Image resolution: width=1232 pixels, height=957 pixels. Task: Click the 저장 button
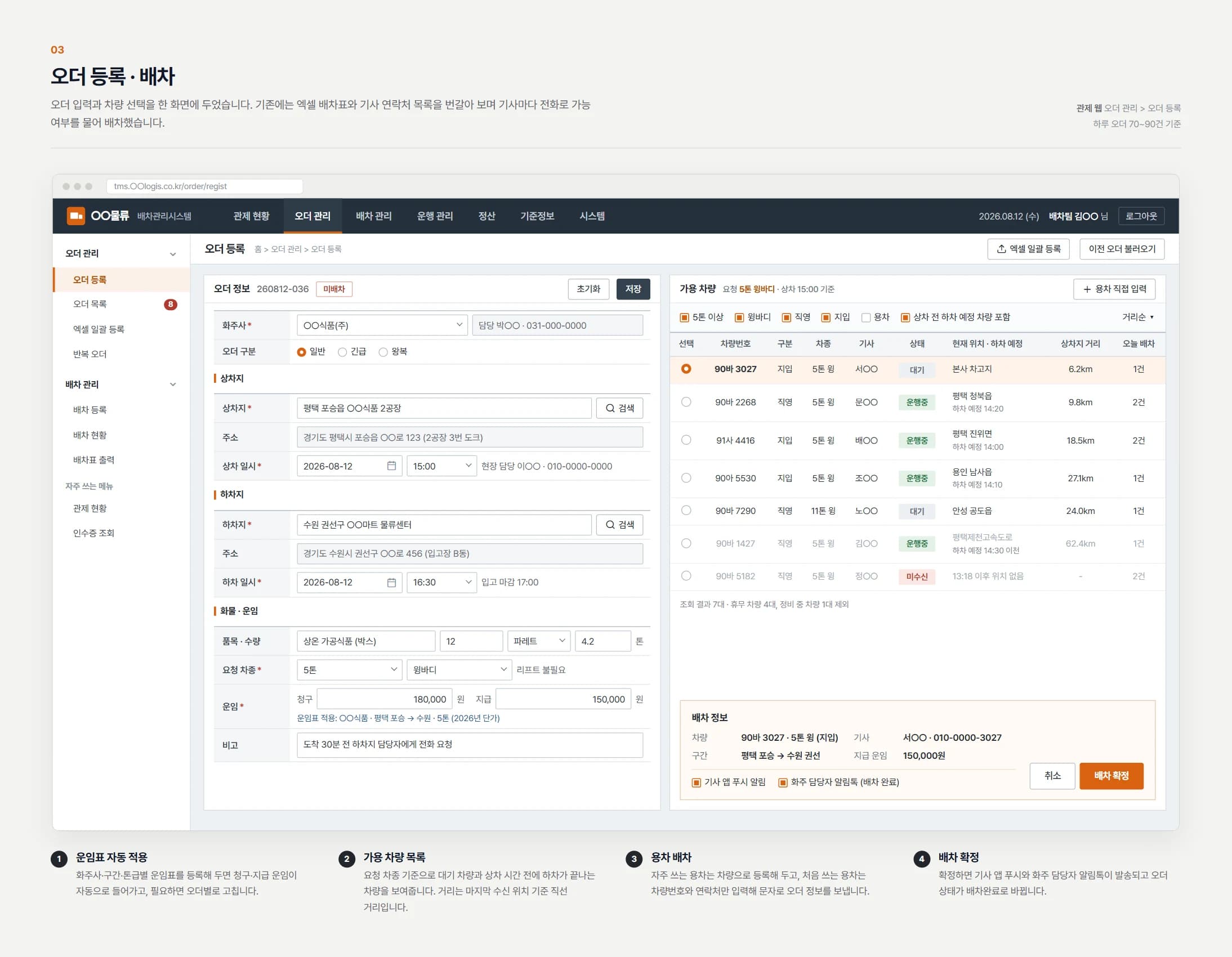click(633, 289)
